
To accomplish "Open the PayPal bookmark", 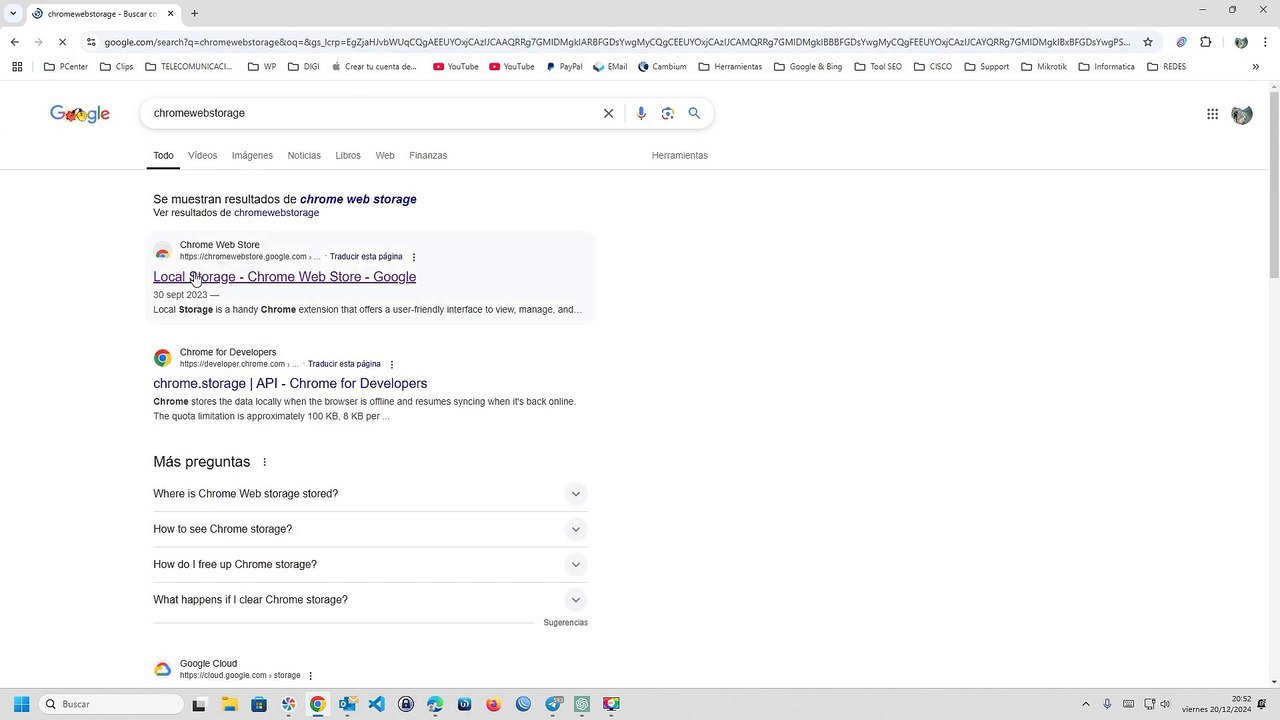I will 564,67.
